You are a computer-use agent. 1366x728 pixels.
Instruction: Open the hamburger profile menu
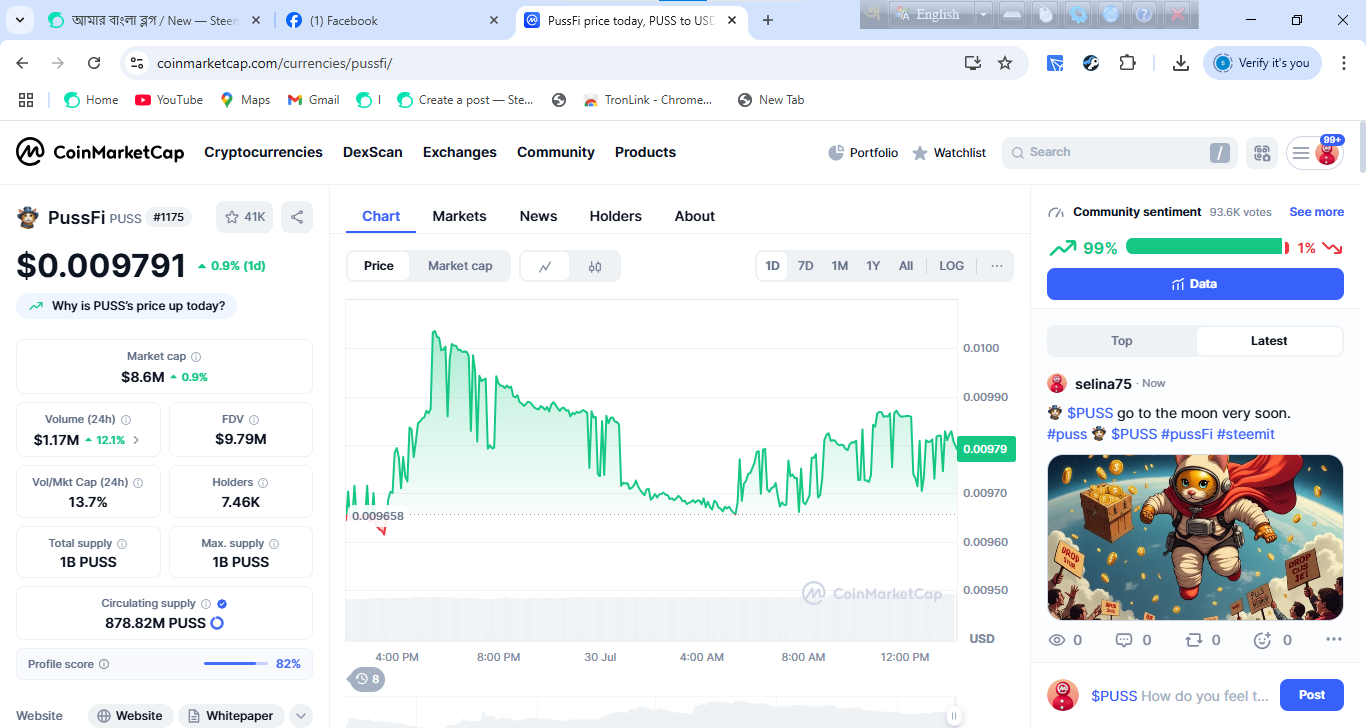click(x=1301, y=153)
